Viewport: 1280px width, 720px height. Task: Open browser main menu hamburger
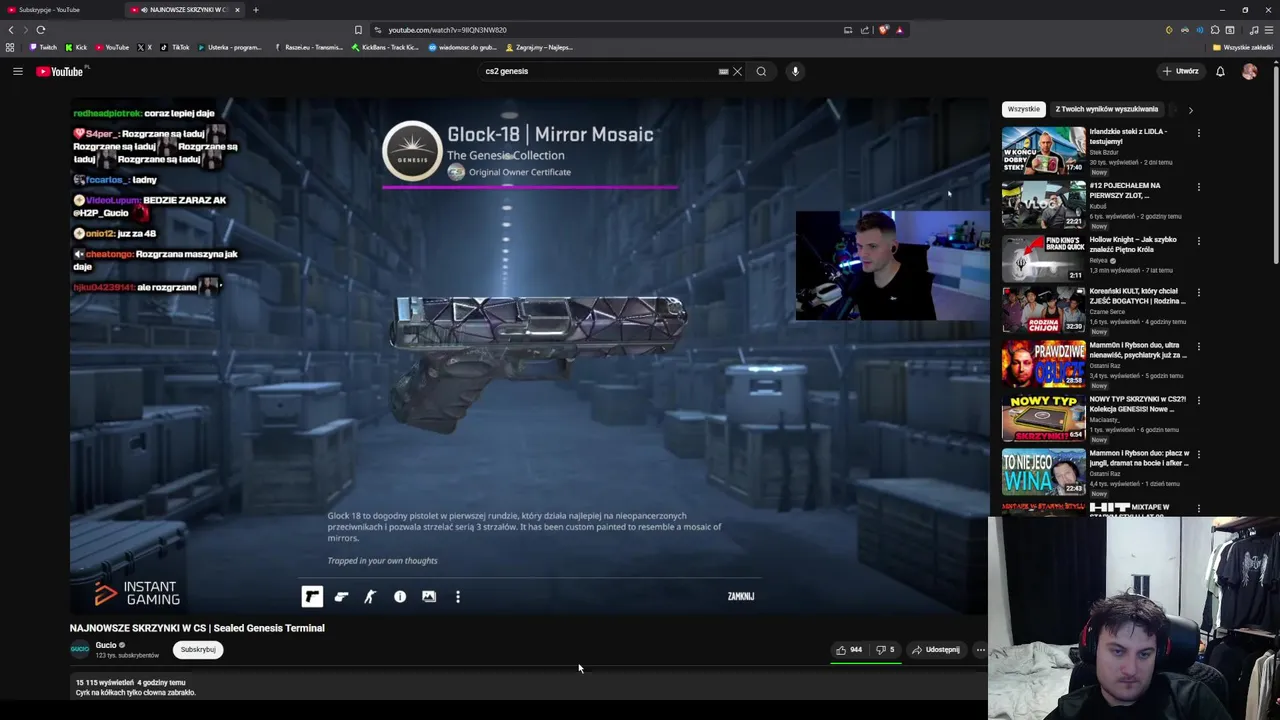tap(1268, 30)
